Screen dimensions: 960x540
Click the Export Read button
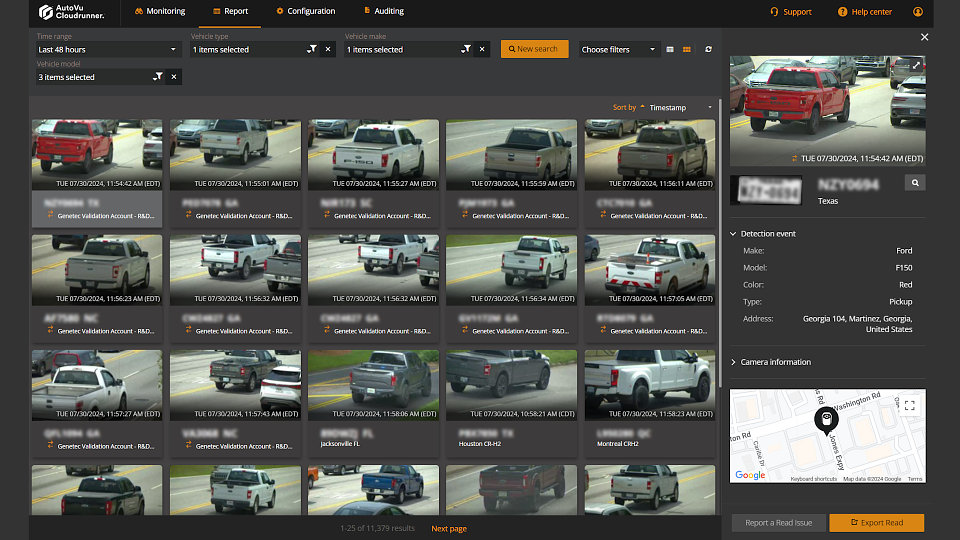click(877, 523)
